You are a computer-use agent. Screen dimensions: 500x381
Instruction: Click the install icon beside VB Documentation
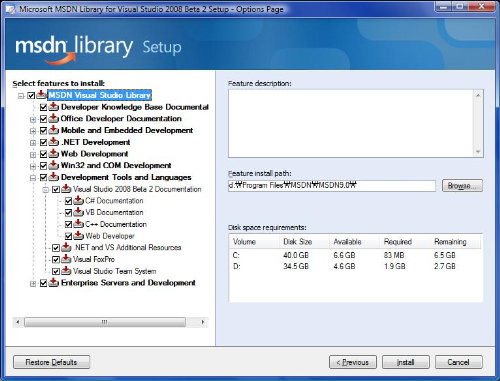pos(78,212)
